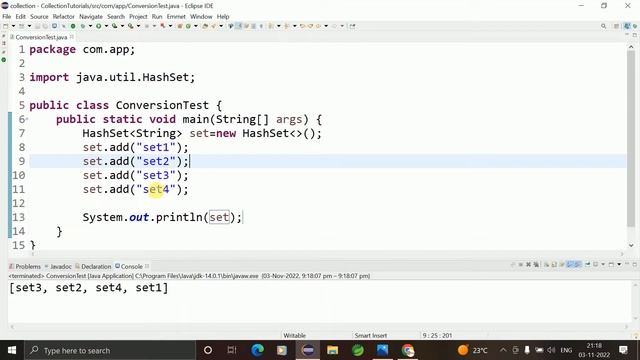Close the Console view tab

[x=147, y=266]
